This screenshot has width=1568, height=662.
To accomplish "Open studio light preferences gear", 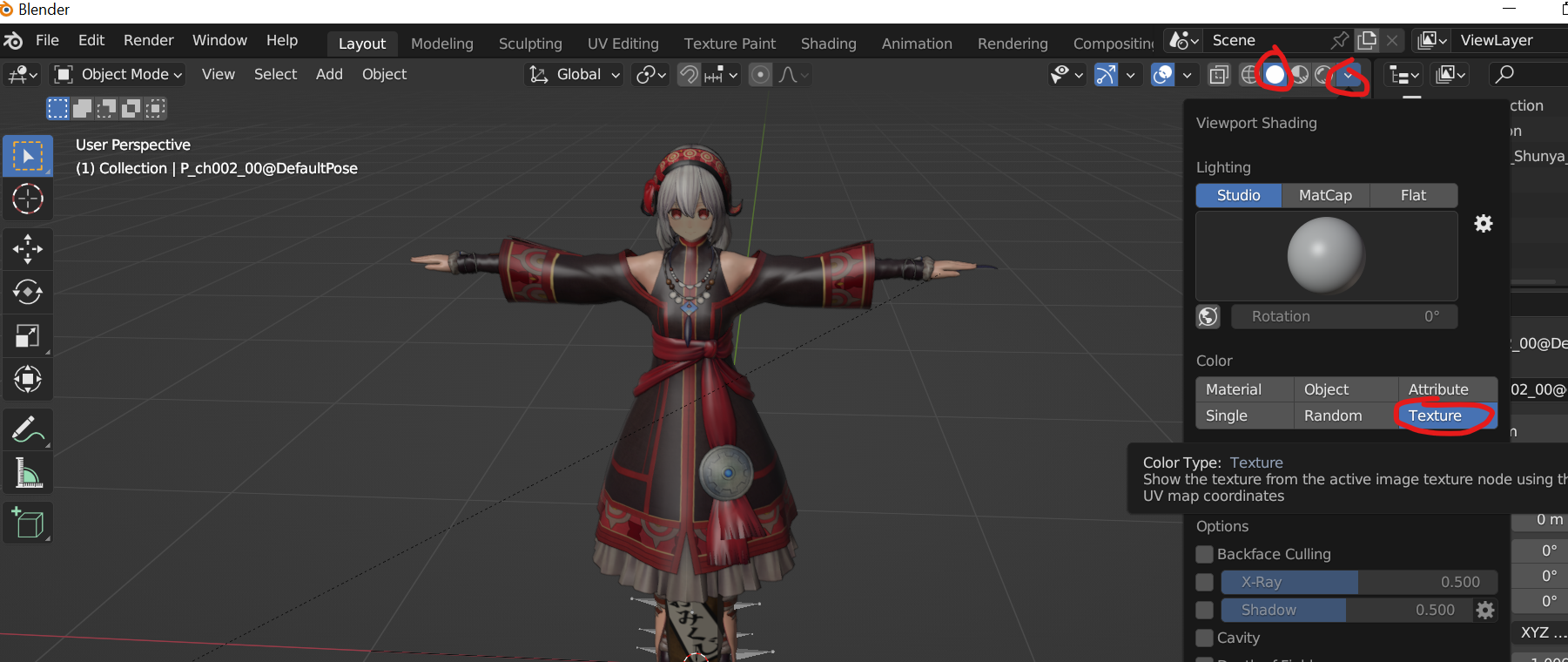I will tap(1484, 224).
